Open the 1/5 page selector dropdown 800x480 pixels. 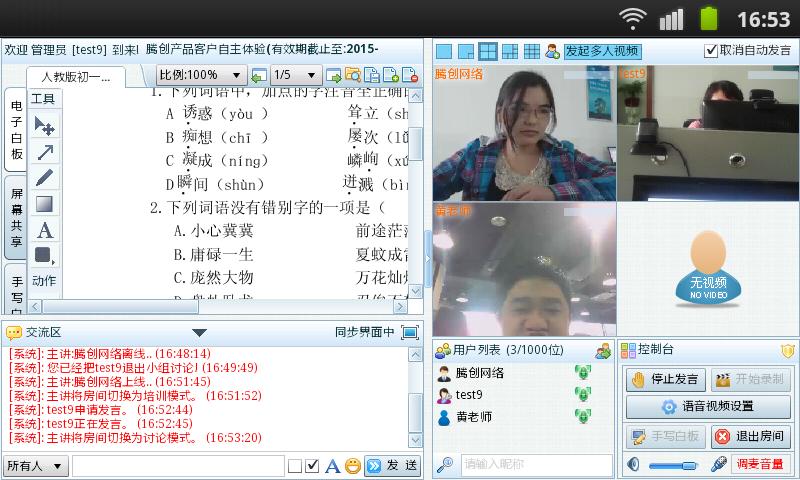[x=296, y=75]
